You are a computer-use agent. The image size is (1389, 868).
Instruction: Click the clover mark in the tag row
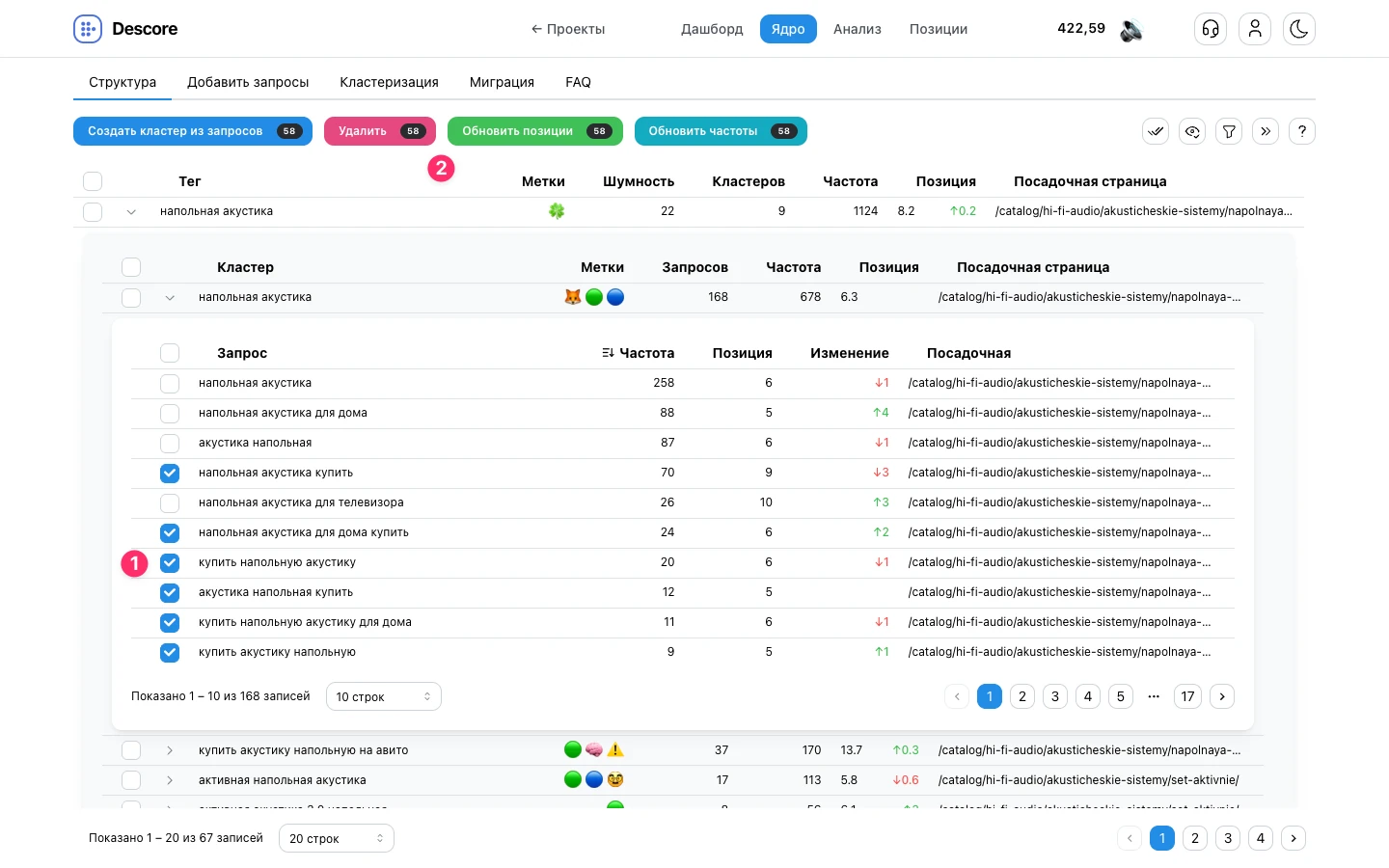(x=557, y=211)
